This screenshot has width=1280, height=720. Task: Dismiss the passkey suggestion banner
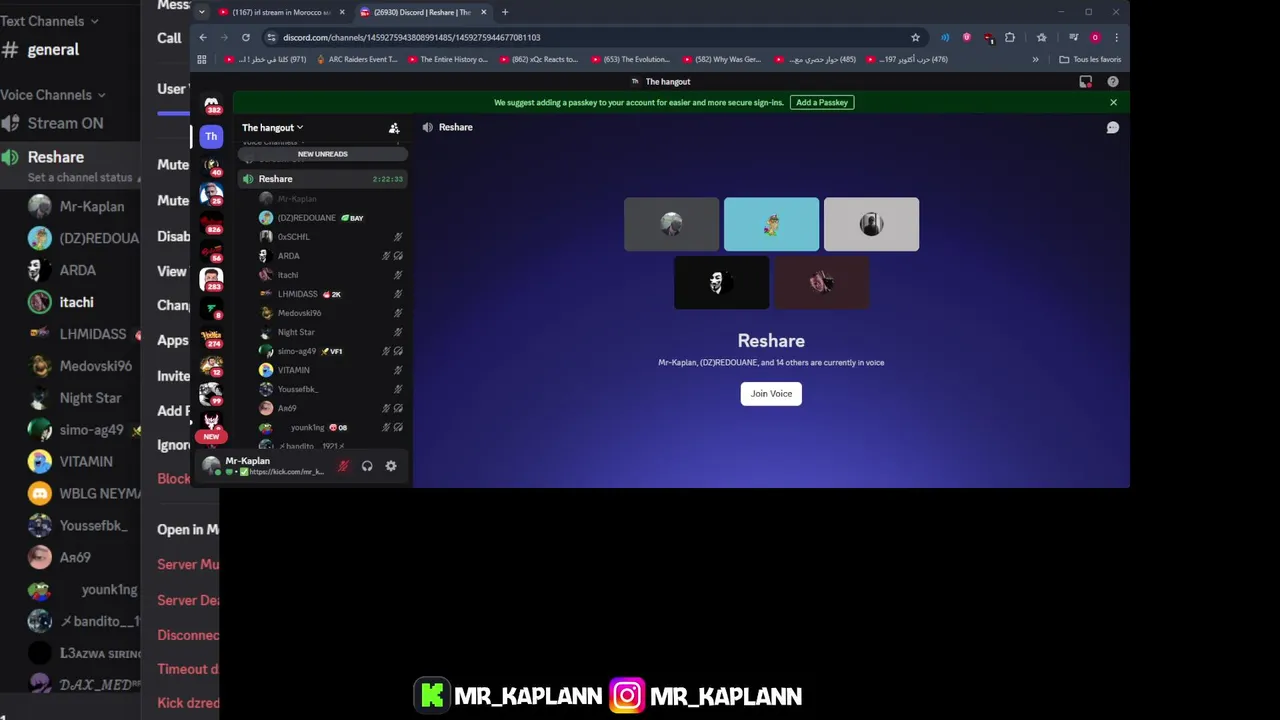(x=1113, y=102)
